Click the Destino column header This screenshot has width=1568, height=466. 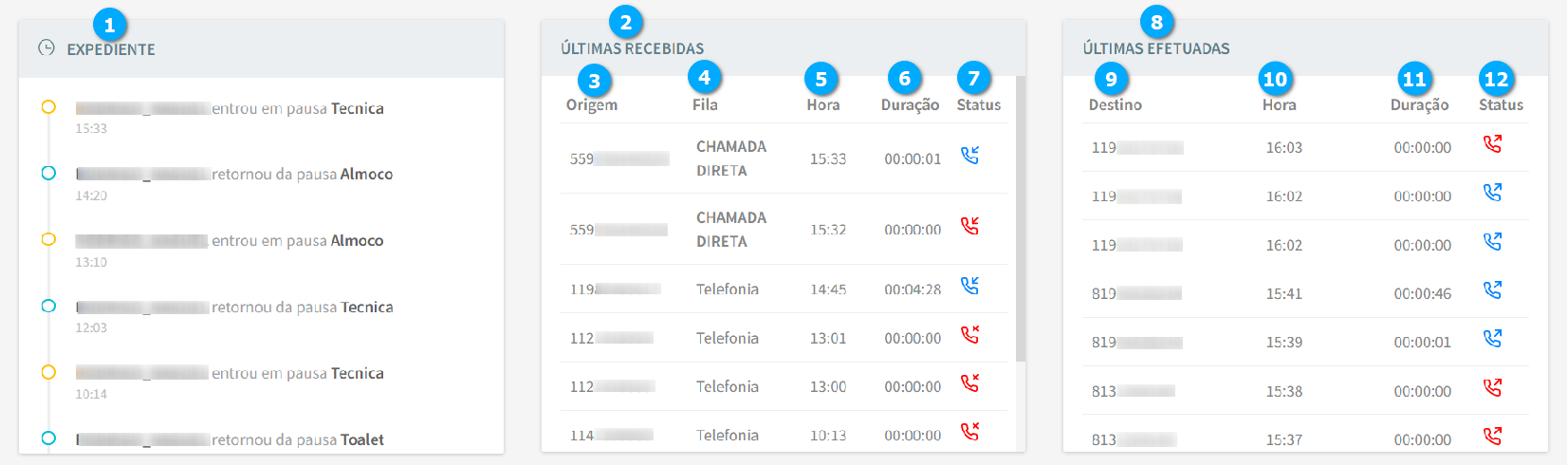(x=1115, y=104)
